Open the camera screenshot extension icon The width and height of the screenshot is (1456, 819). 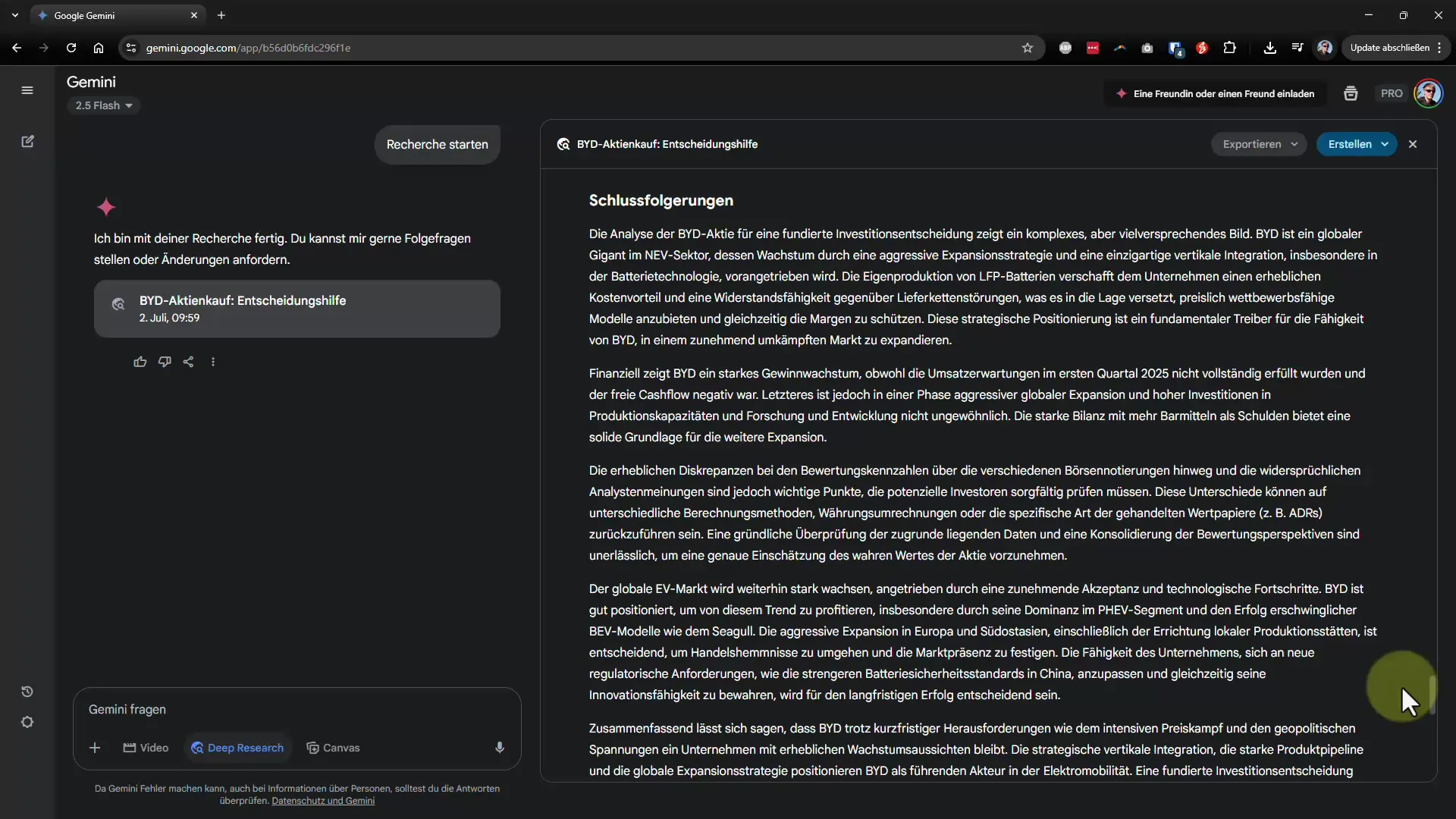[x=1147, y=48]
